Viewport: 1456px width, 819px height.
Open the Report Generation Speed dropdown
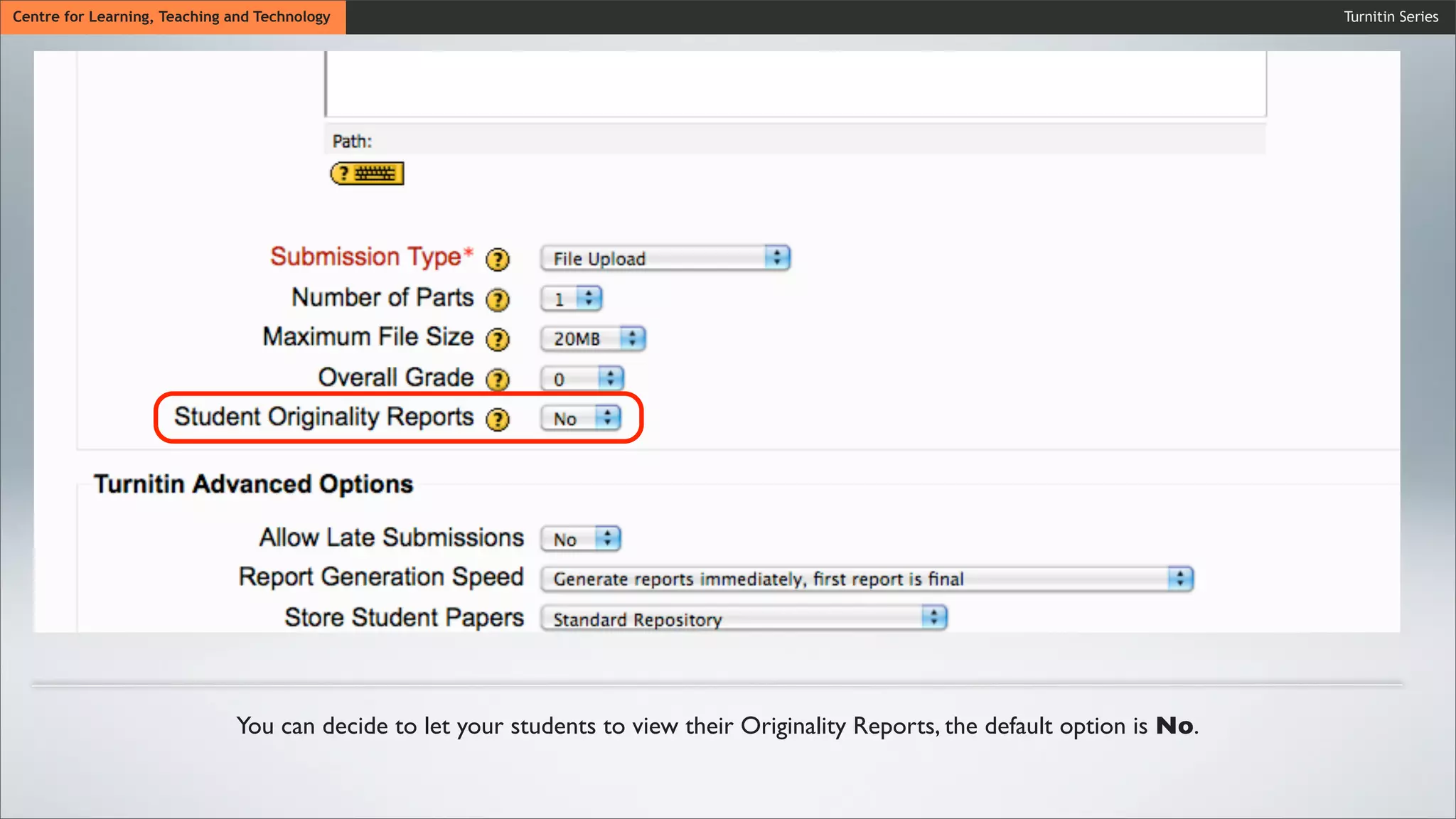click(x=867, y=579)
